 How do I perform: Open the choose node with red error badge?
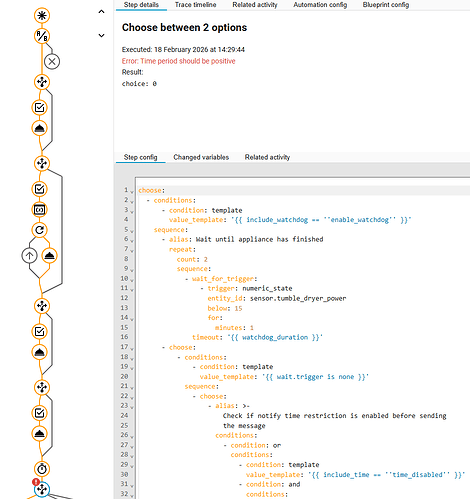tap(42, 489)
